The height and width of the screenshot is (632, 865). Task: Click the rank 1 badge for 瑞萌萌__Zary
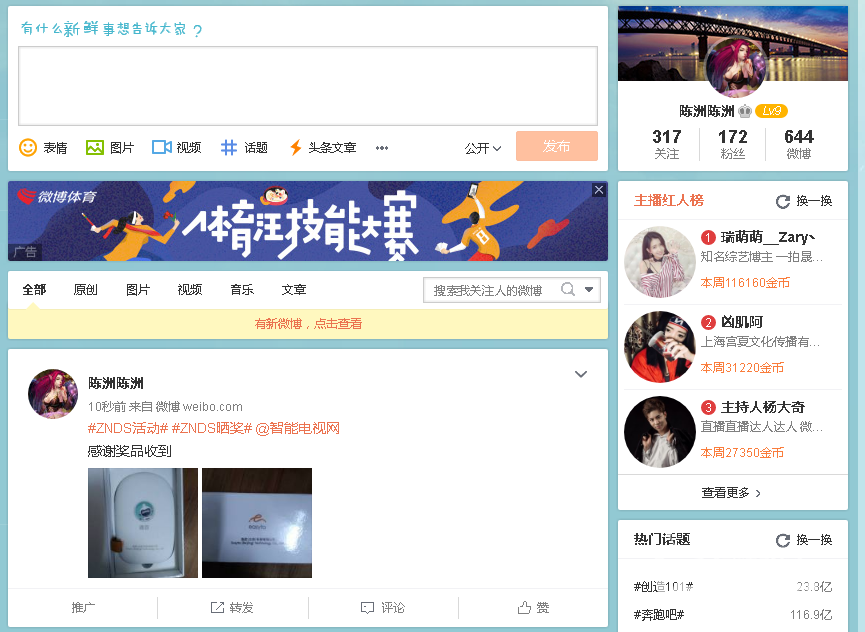pyautogui.click(x=708, y=238)
